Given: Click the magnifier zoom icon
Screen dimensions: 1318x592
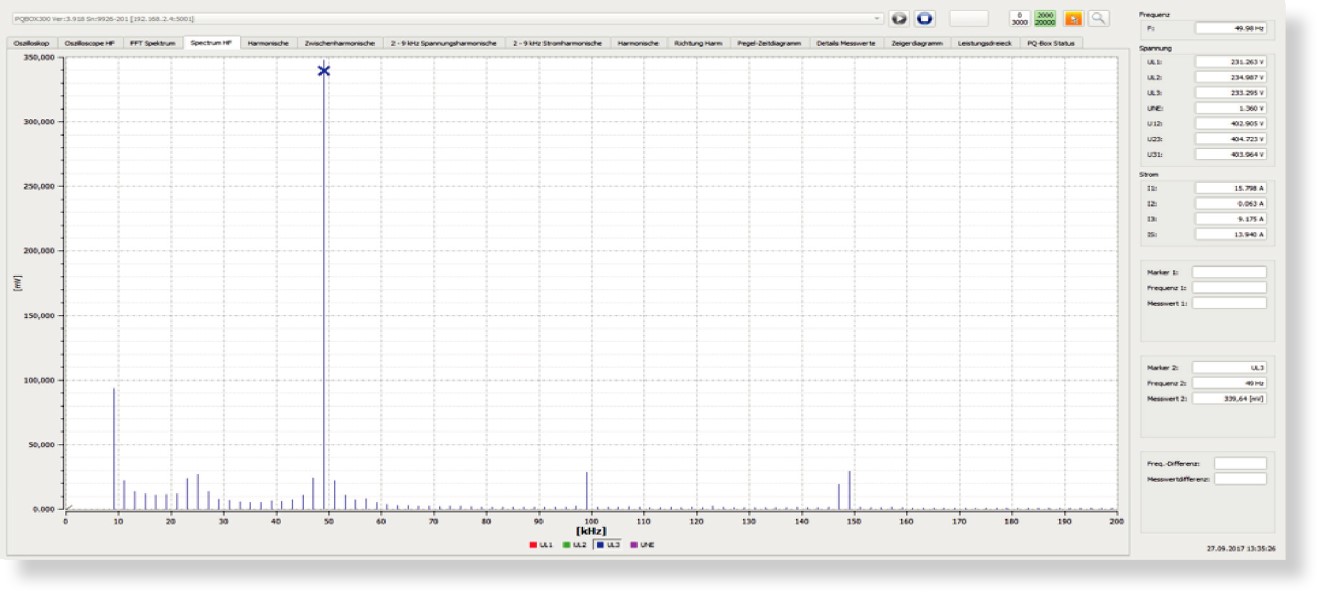Looking at the screenshot, I should (x=1098, y=18).
